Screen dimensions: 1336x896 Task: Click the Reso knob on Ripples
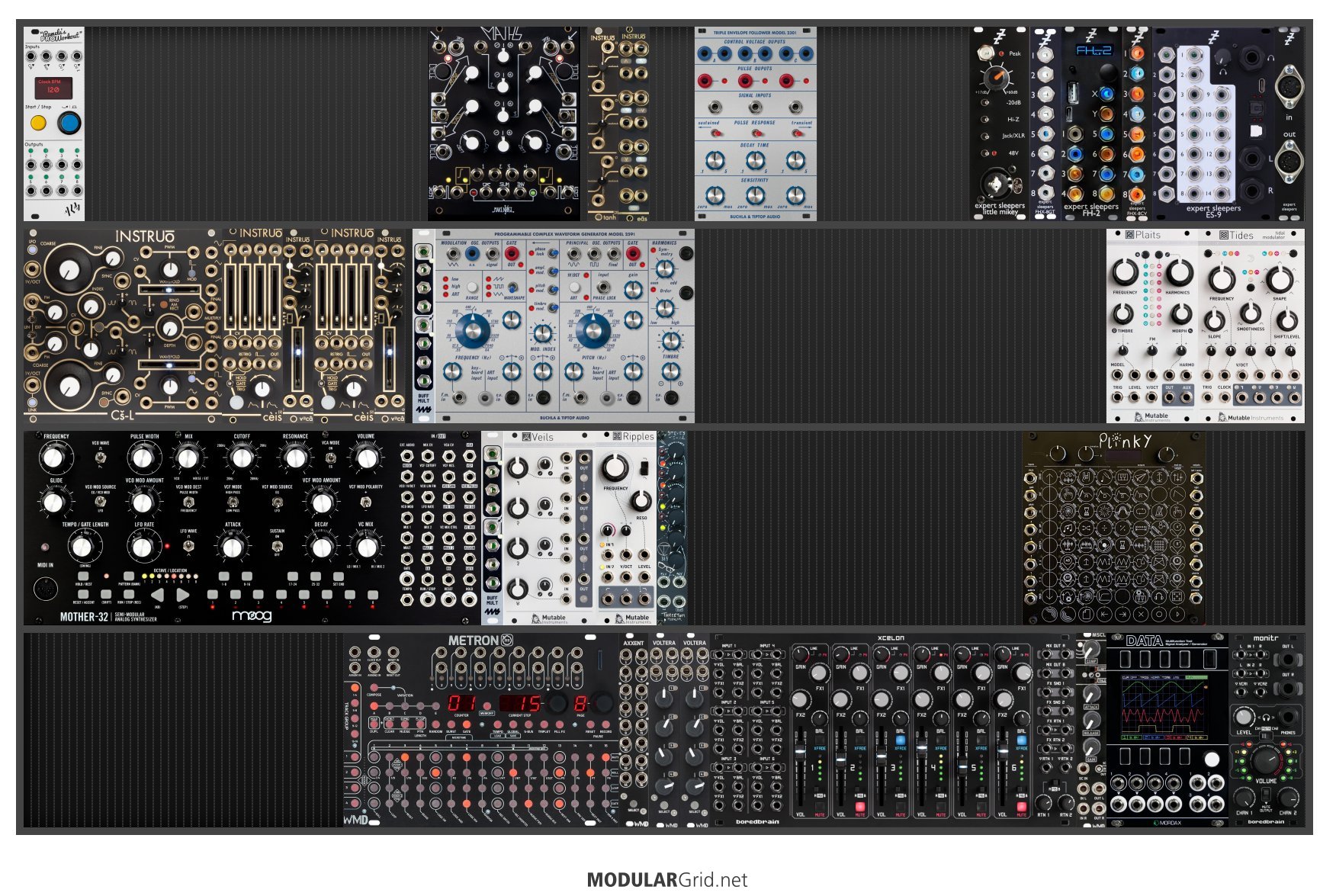tap(641, 501)
